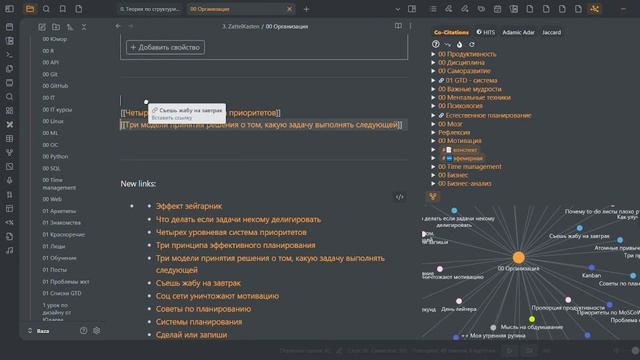Viewport: 640px width, 360px height.
Task: Refresh the graph analysis results
Action: (x=471, y=44)
